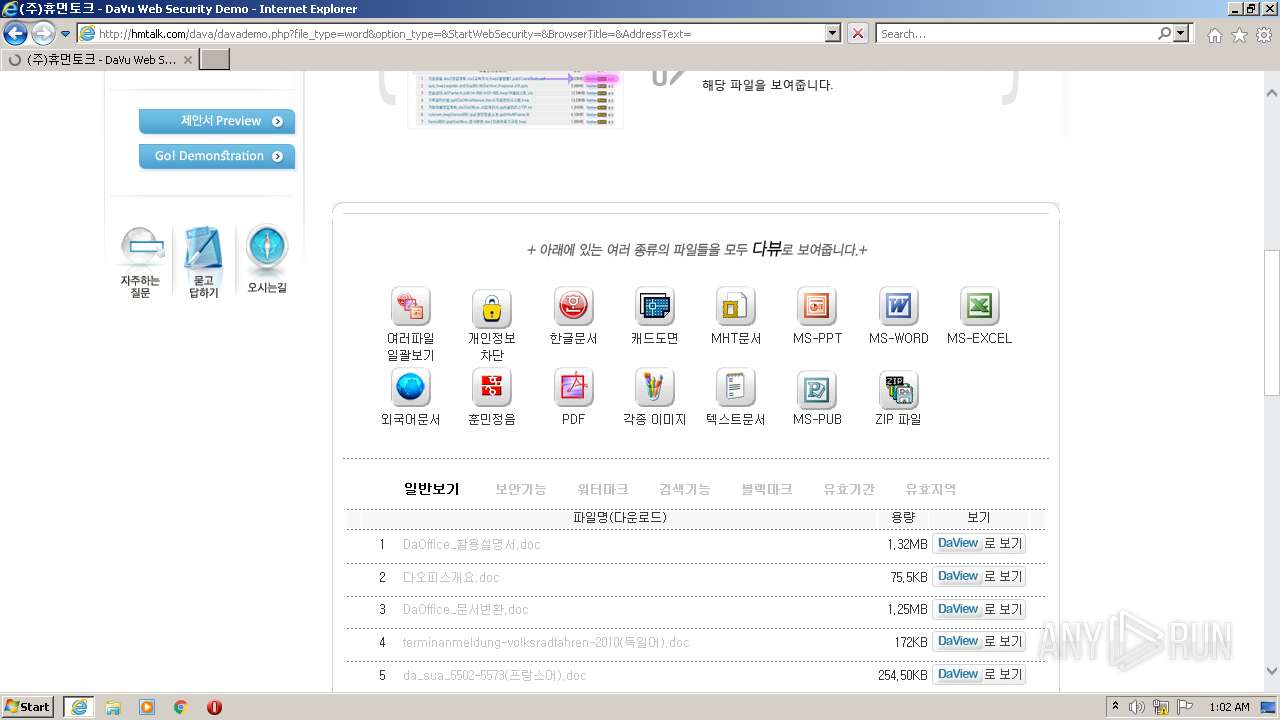Open the browser Home icon
The width and height of the screenshot is (1280, 720).
[x=1214, y=35]
